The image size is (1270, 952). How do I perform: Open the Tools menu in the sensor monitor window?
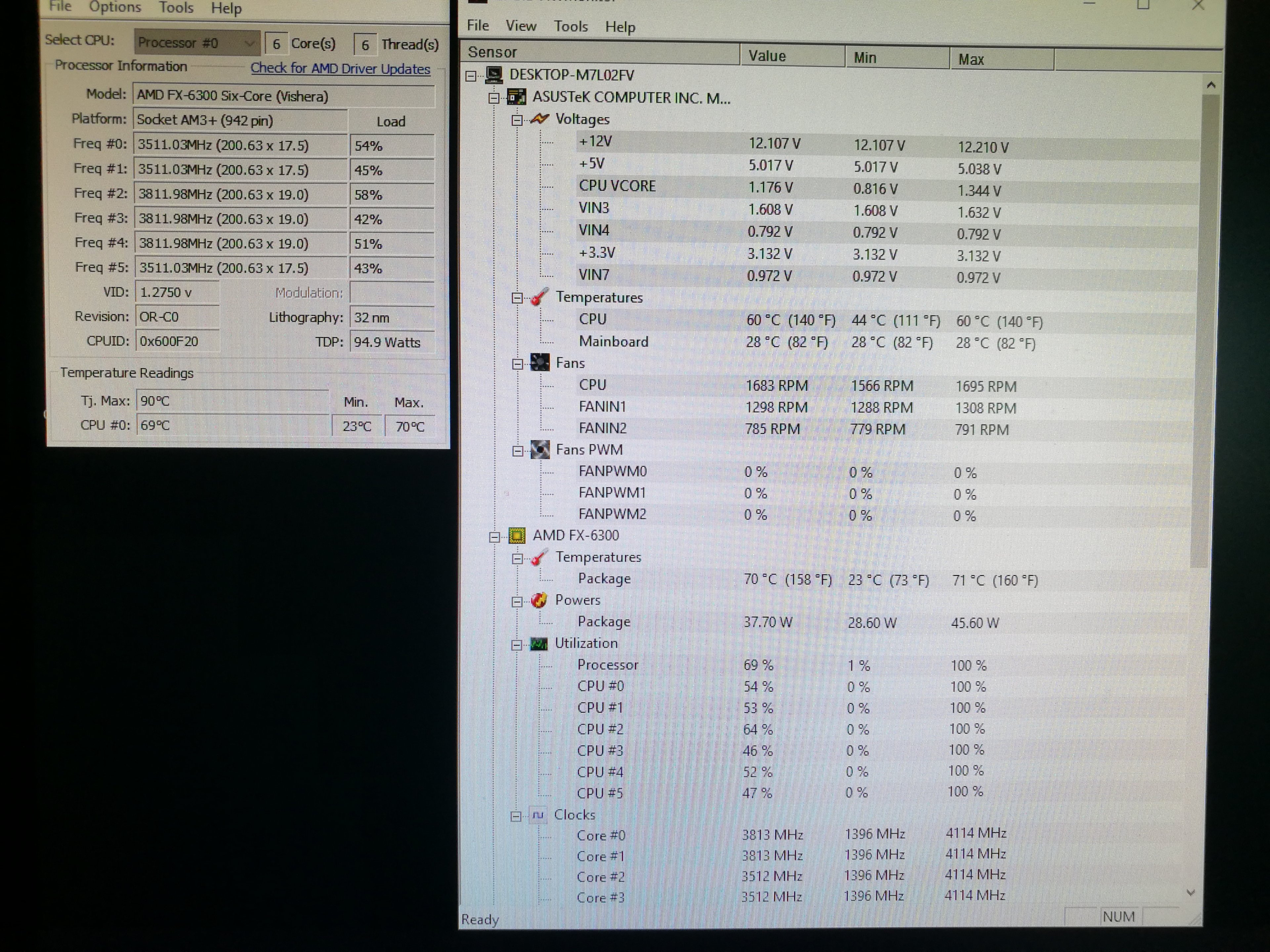570,26
